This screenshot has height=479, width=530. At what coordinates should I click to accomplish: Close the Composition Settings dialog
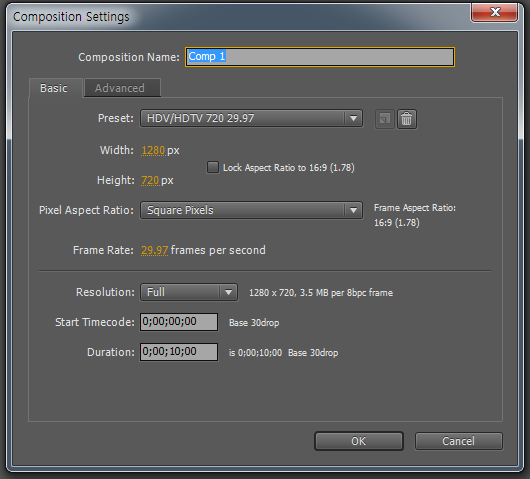495,13
